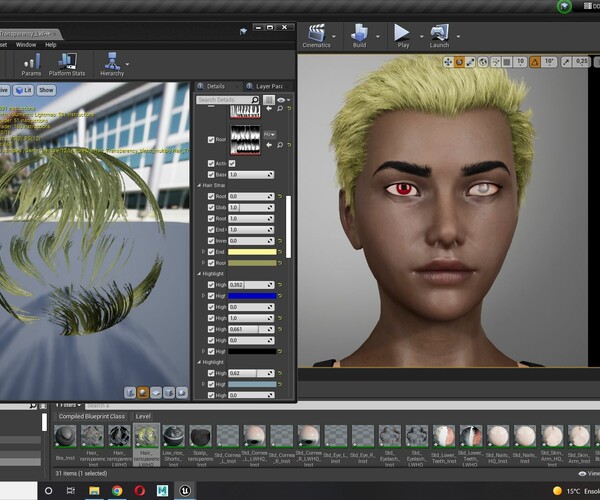Expand the End color property
600x500 pixels.
tap(204, 252)
